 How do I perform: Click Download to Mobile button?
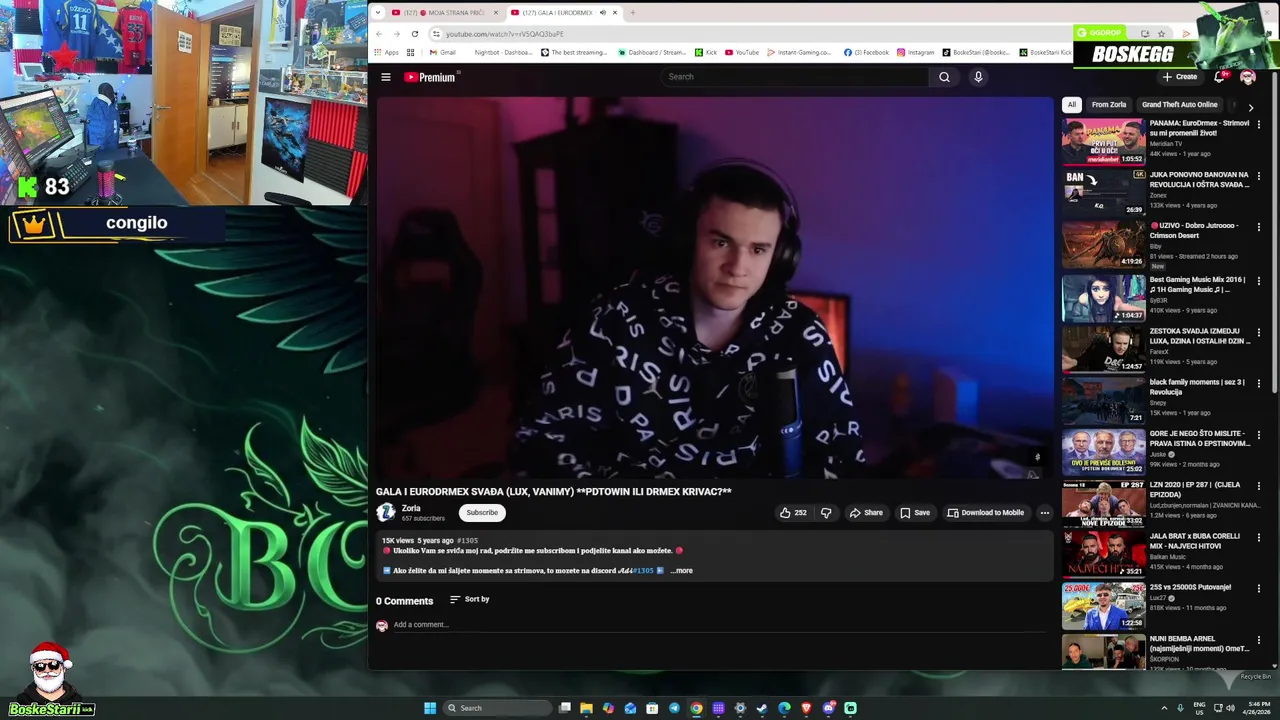[986, 513]
